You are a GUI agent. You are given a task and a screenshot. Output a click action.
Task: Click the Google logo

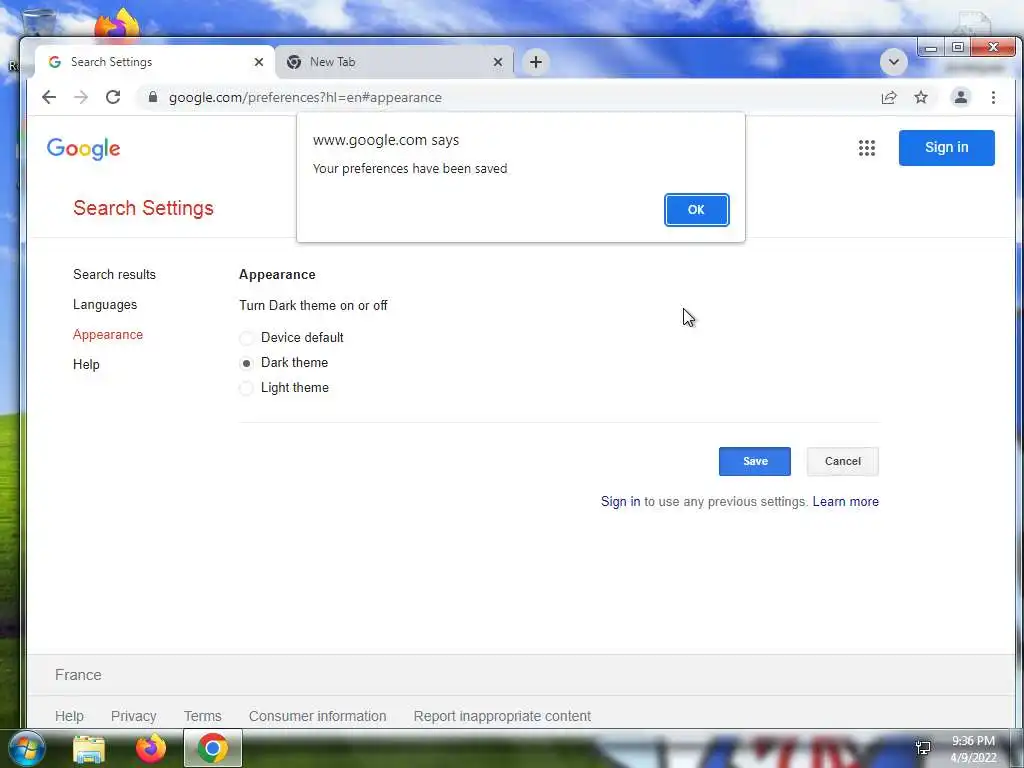click(84, 149)
